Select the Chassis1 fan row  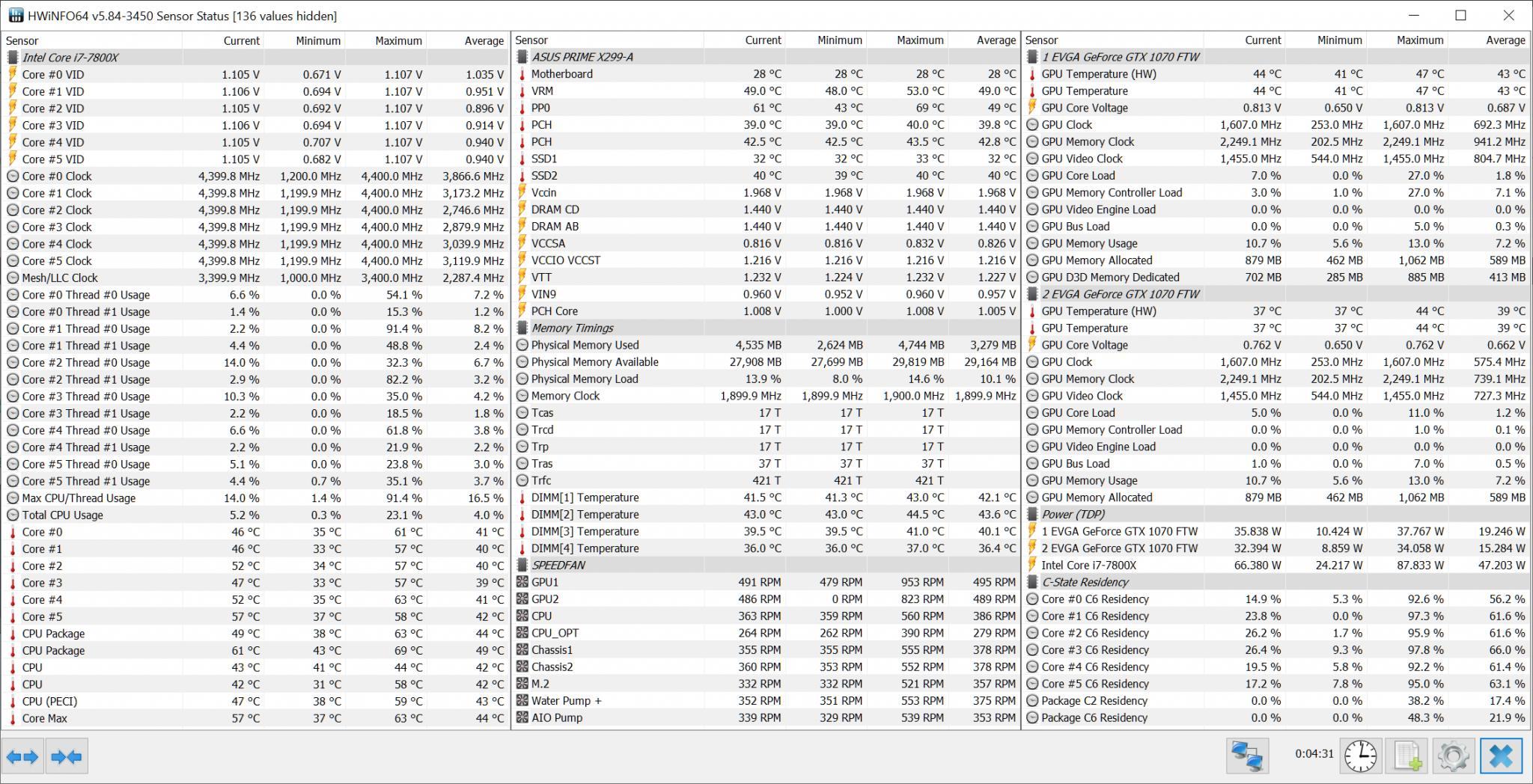click(x=766, y=650)
